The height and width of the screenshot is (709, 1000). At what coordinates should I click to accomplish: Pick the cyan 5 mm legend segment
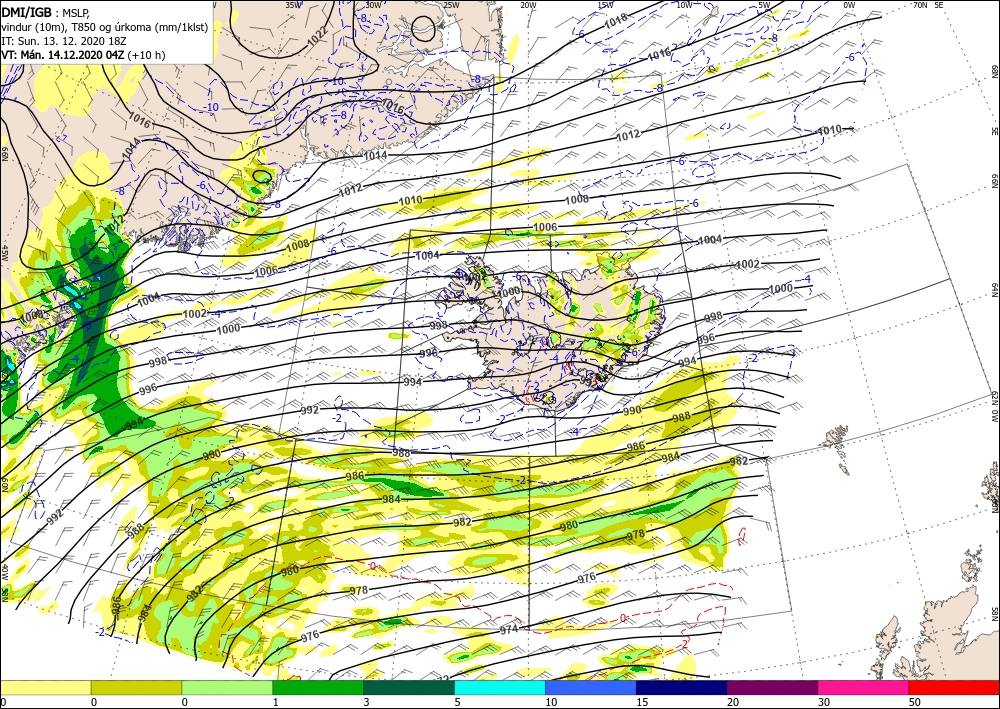pyautogui.click(x=500, y=687)
